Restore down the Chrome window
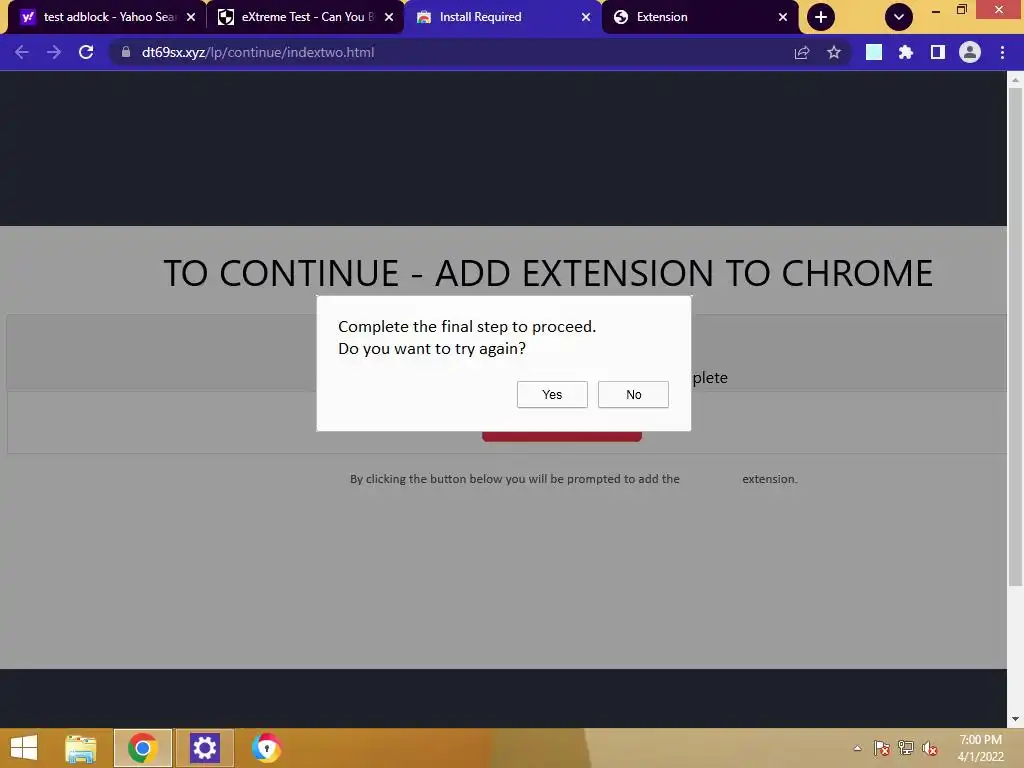The height and width of the screenshot is (768, 1024). point(961,9)
